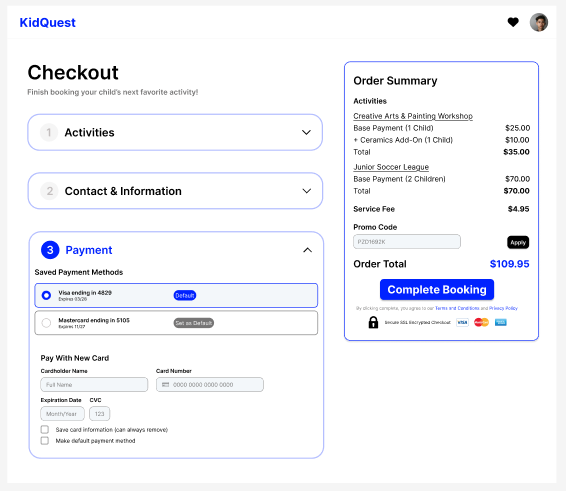Open Creative Arts & Painting Workshop link

413,116
